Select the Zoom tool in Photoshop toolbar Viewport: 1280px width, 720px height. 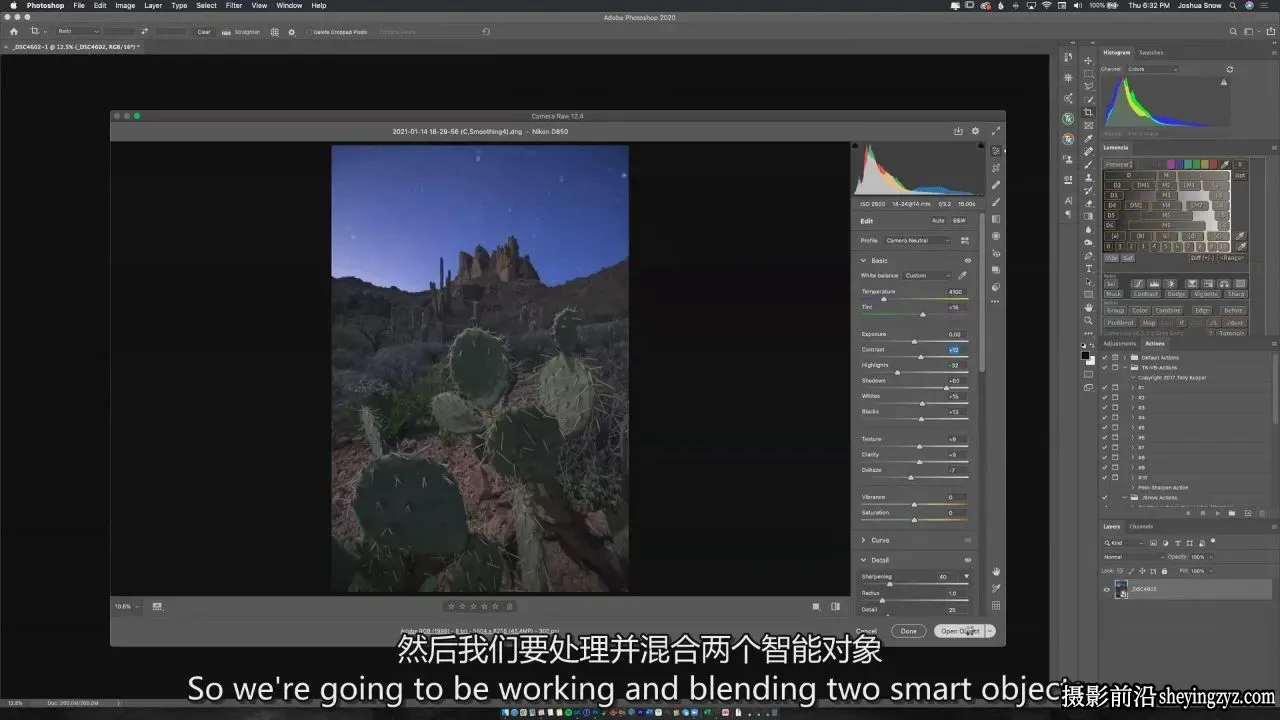pos(1089,320)
